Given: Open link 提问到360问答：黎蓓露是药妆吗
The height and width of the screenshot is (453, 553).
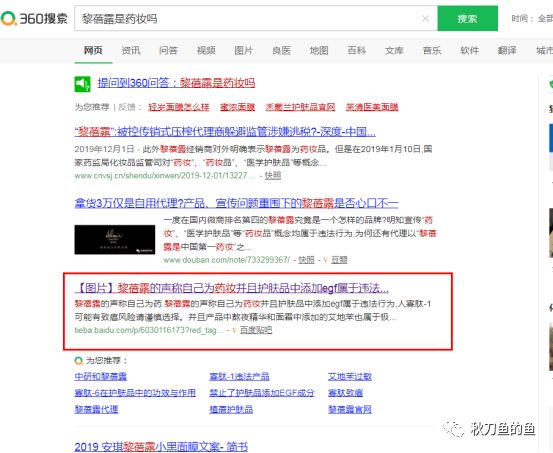Looking at the screenshot, I should [x=176, y=83].
